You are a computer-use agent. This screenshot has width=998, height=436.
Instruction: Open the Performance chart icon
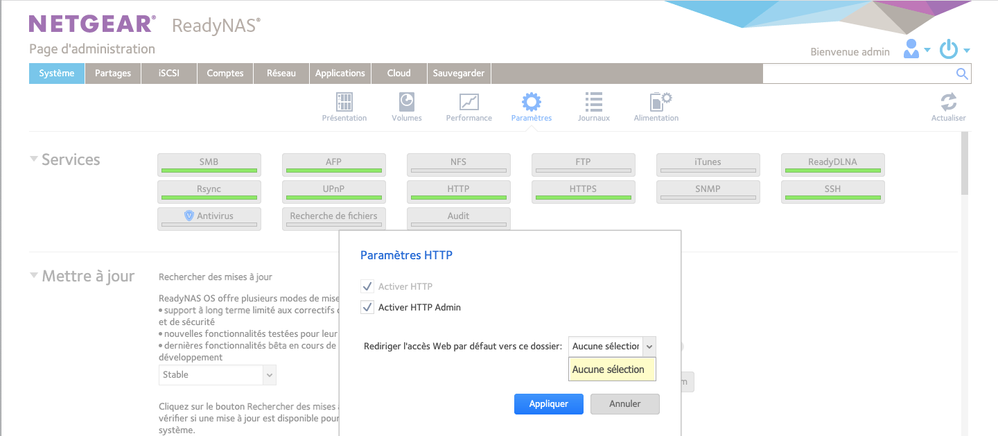coord(468,102)
